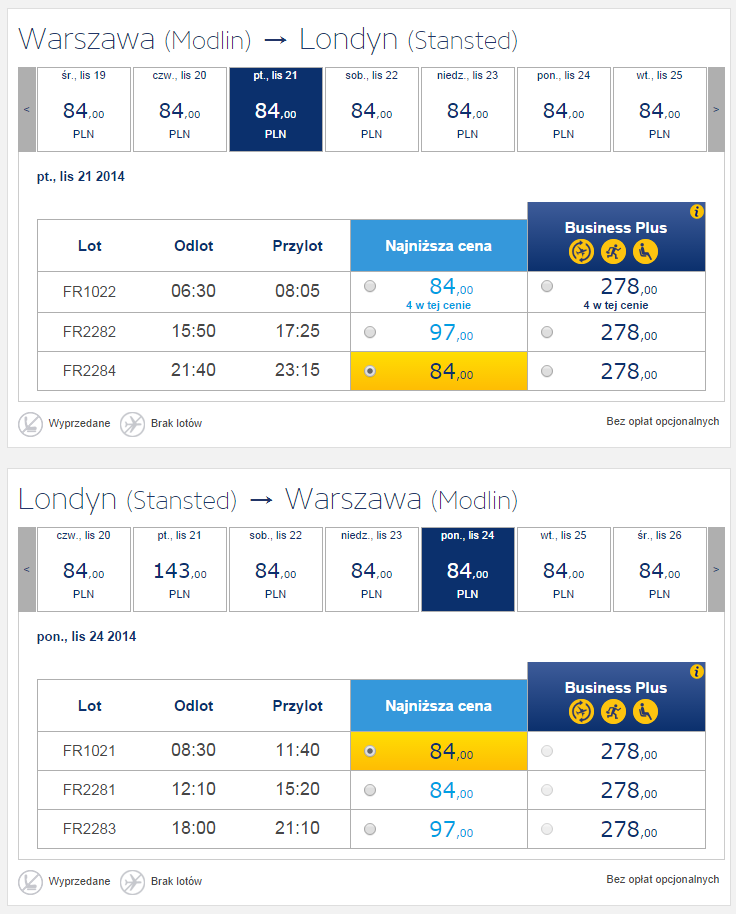
Task: Click info icon on outbound Business Plus header
Action: (x=696, y=212)
